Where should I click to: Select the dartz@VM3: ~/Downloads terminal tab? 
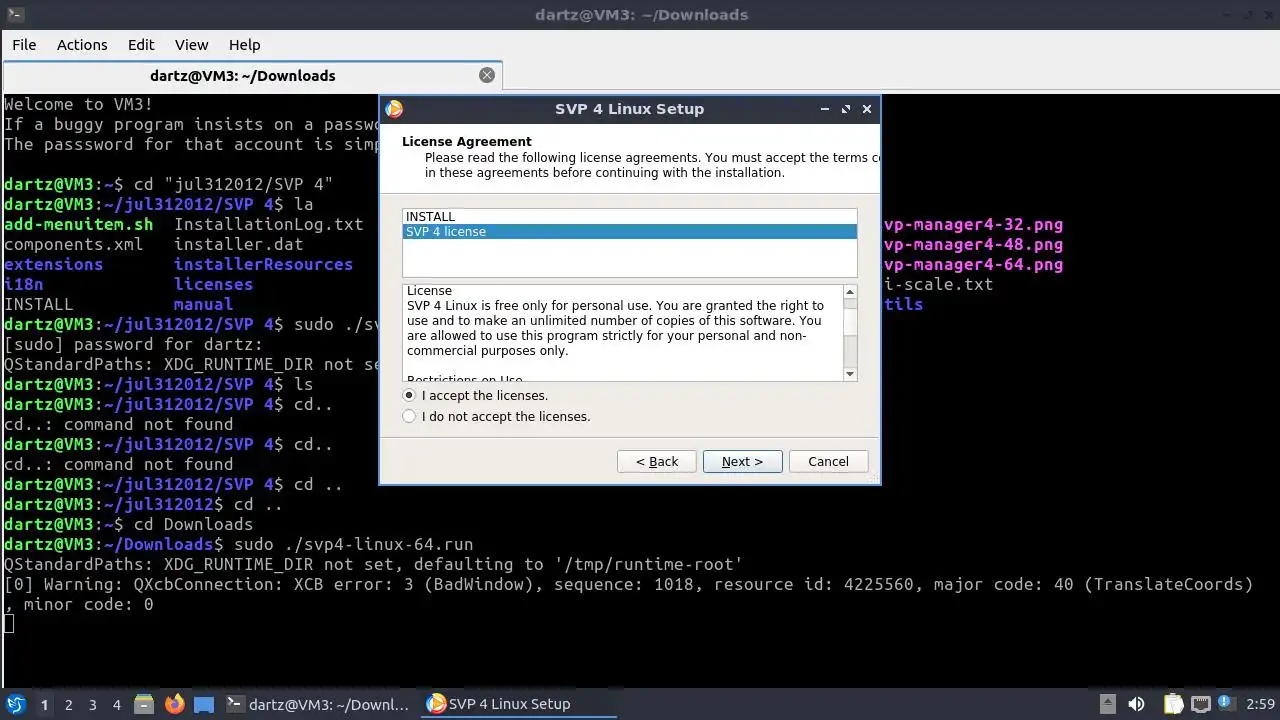point(252,75)
